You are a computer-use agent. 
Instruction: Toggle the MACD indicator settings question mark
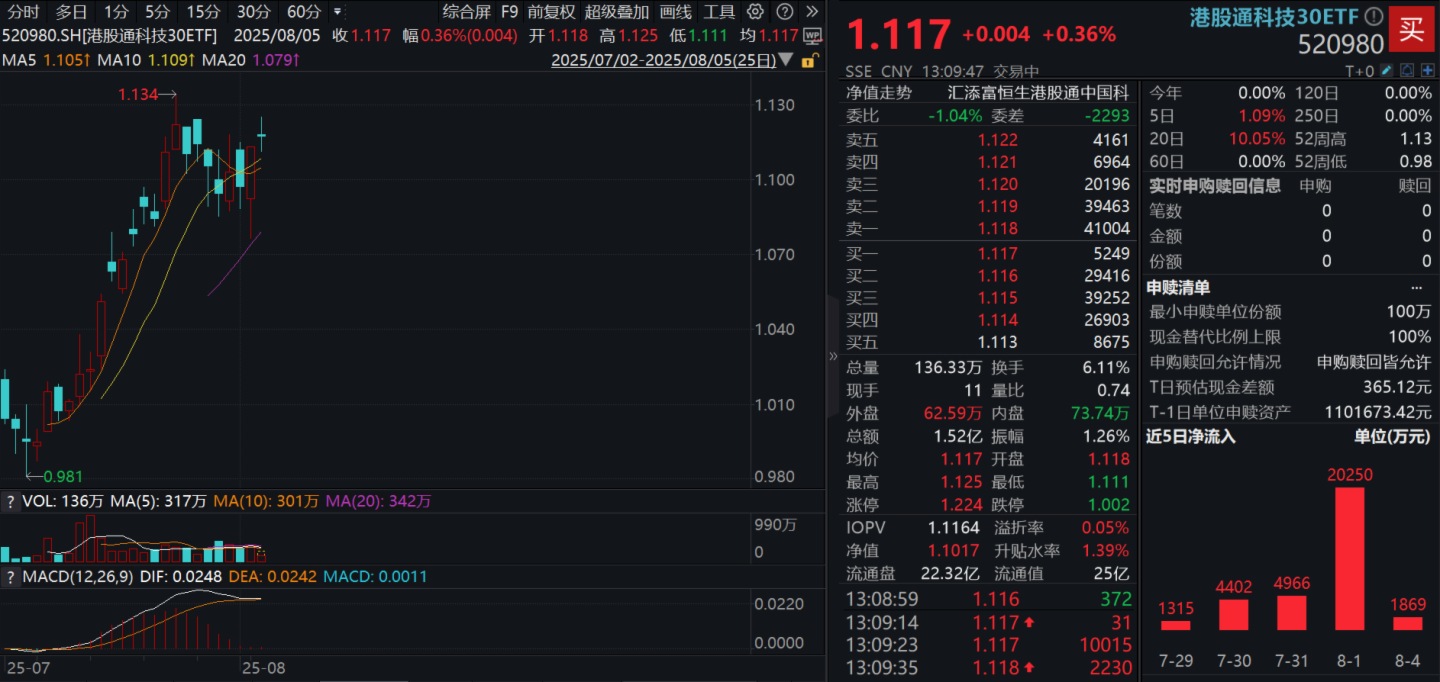tap(9, 577)
